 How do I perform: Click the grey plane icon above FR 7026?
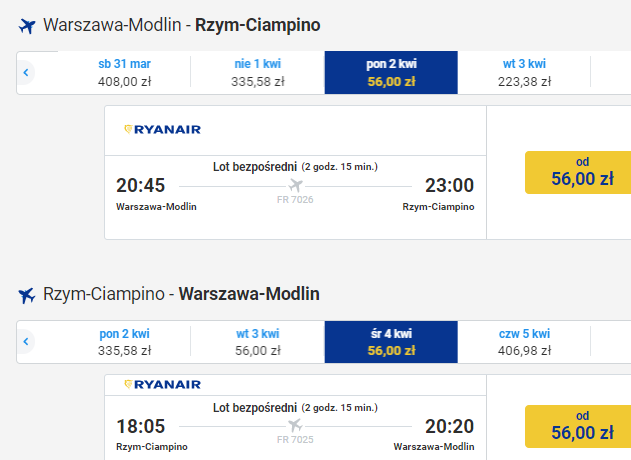tap(295, 186)
